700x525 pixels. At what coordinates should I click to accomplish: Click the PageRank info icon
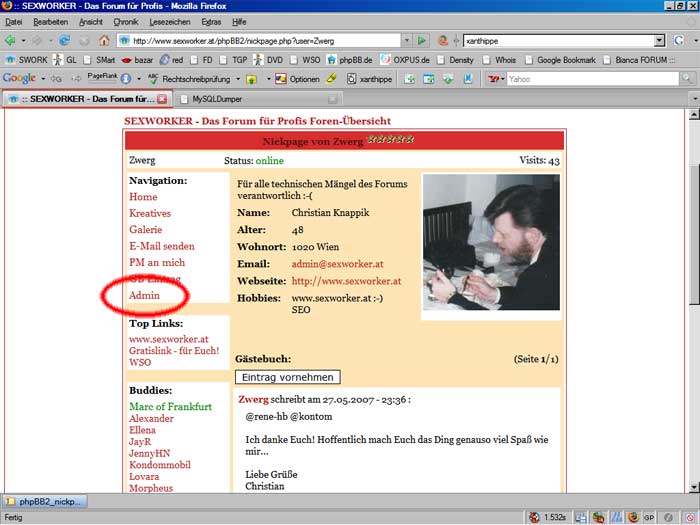pos(126,79)
